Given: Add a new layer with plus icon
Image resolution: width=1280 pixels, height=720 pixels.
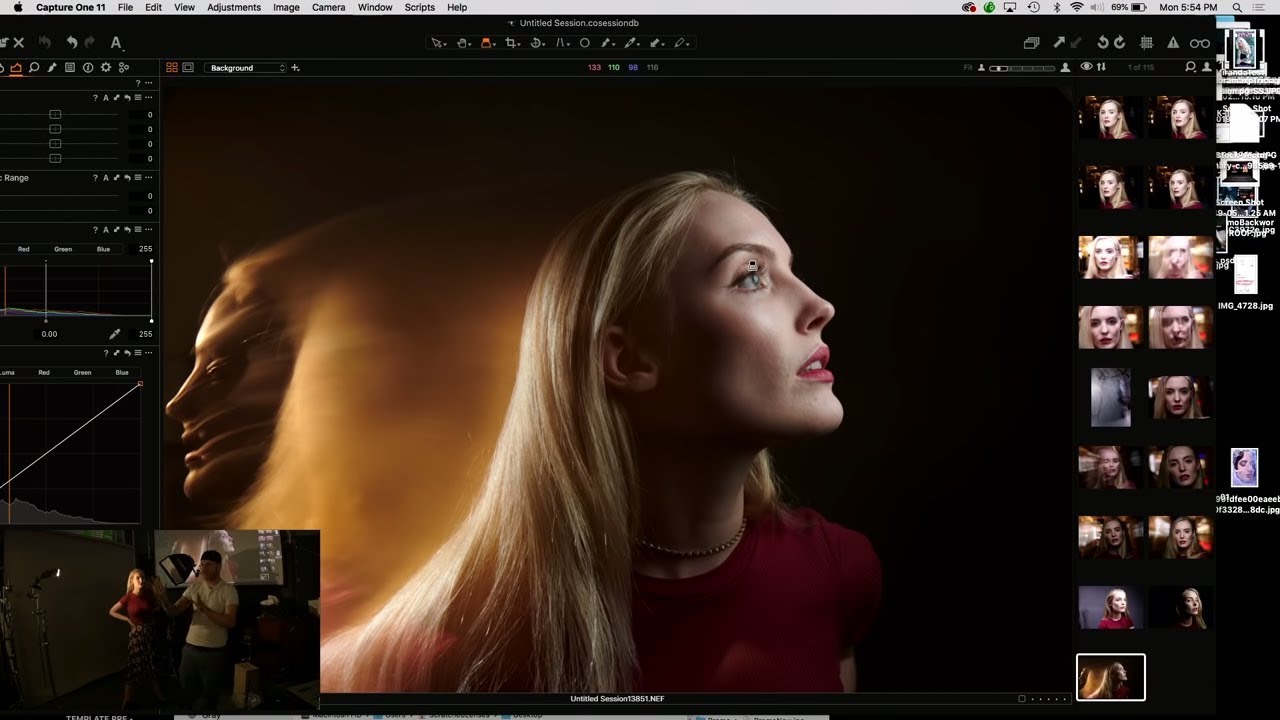Looking at the screenshot, I should pos(295,68).
